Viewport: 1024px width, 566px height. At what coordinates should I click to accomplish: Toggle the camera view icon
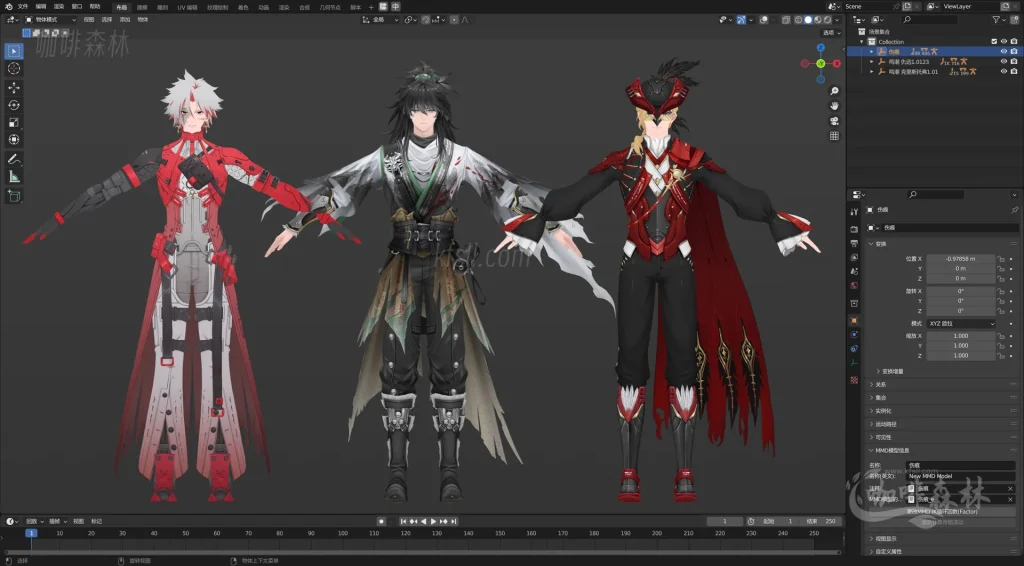[x=834, y=121]
